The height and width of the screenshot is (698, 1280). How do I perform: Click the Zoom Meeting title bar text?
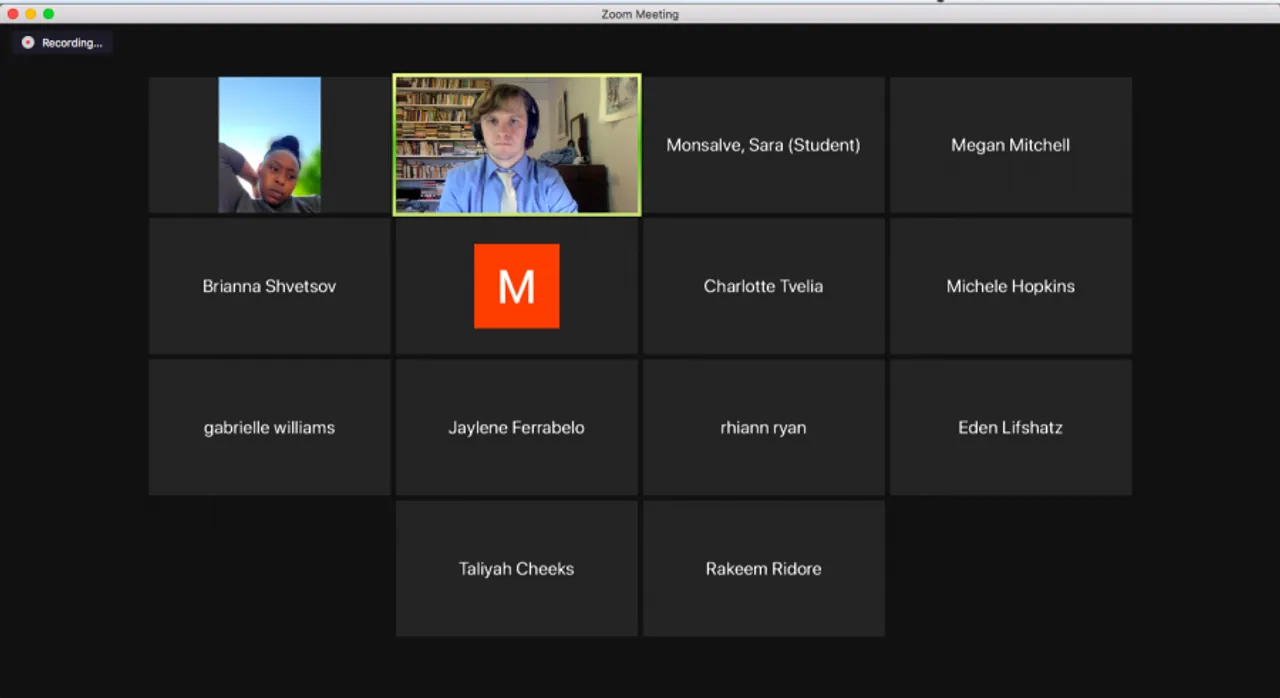639,13
